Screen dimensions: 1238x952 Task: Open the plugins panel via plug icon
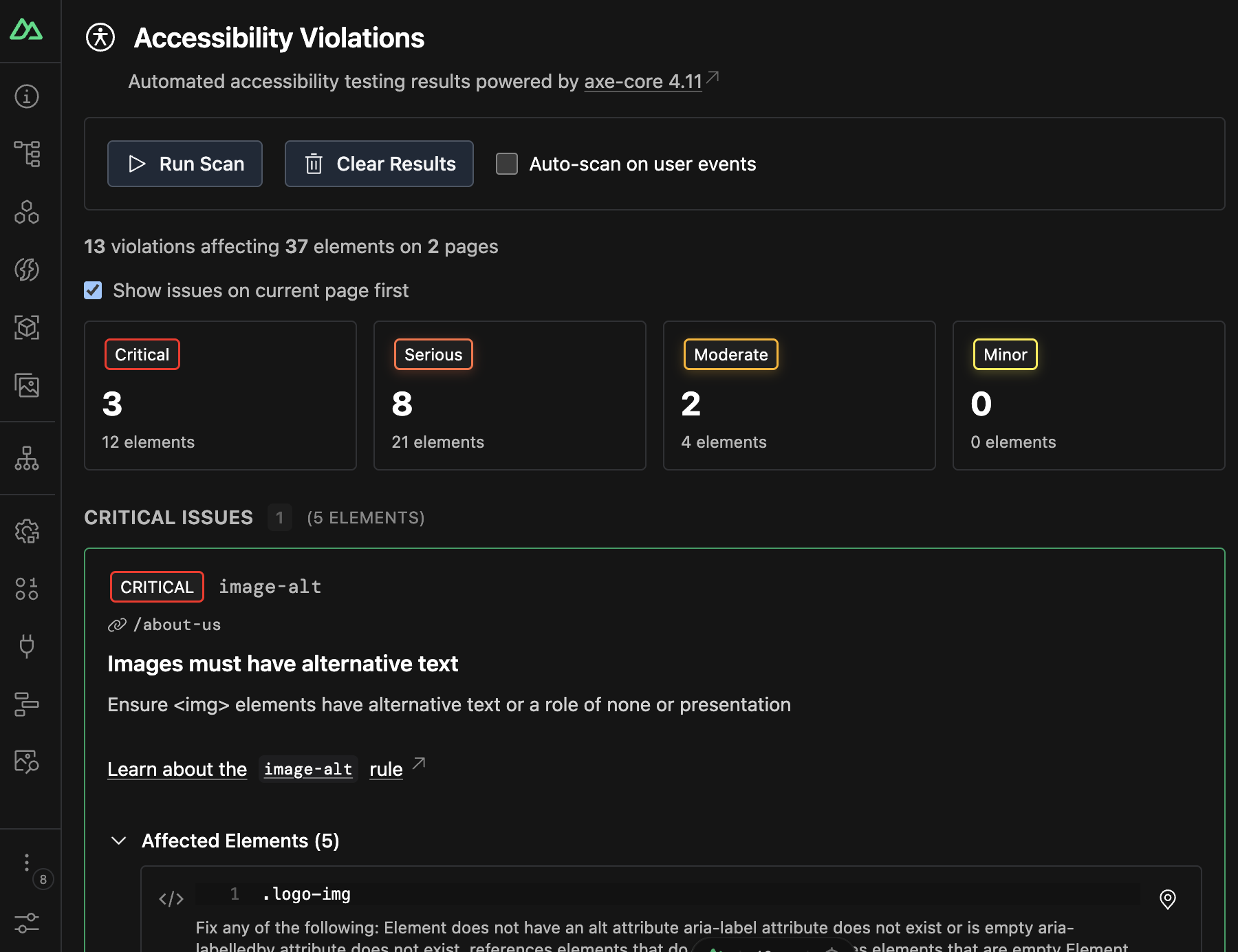pos(28,647)
